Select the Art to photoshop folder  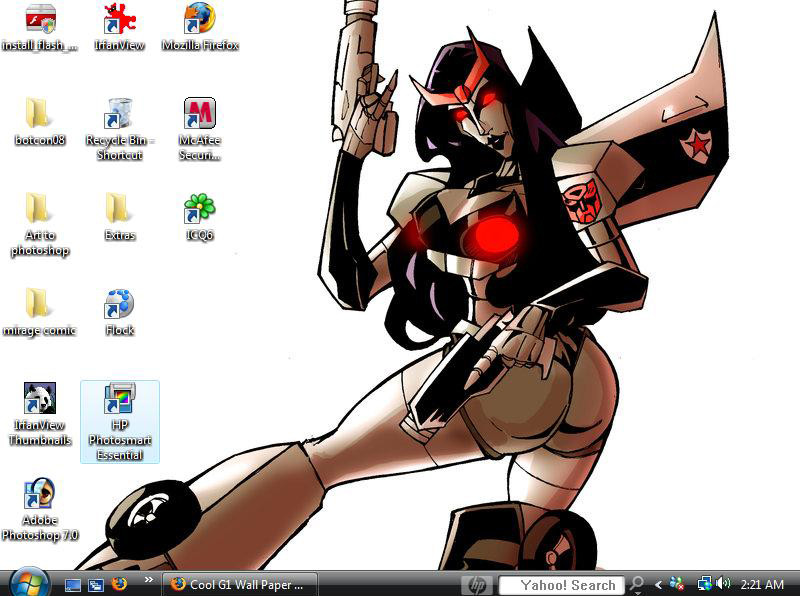point(40,225)
